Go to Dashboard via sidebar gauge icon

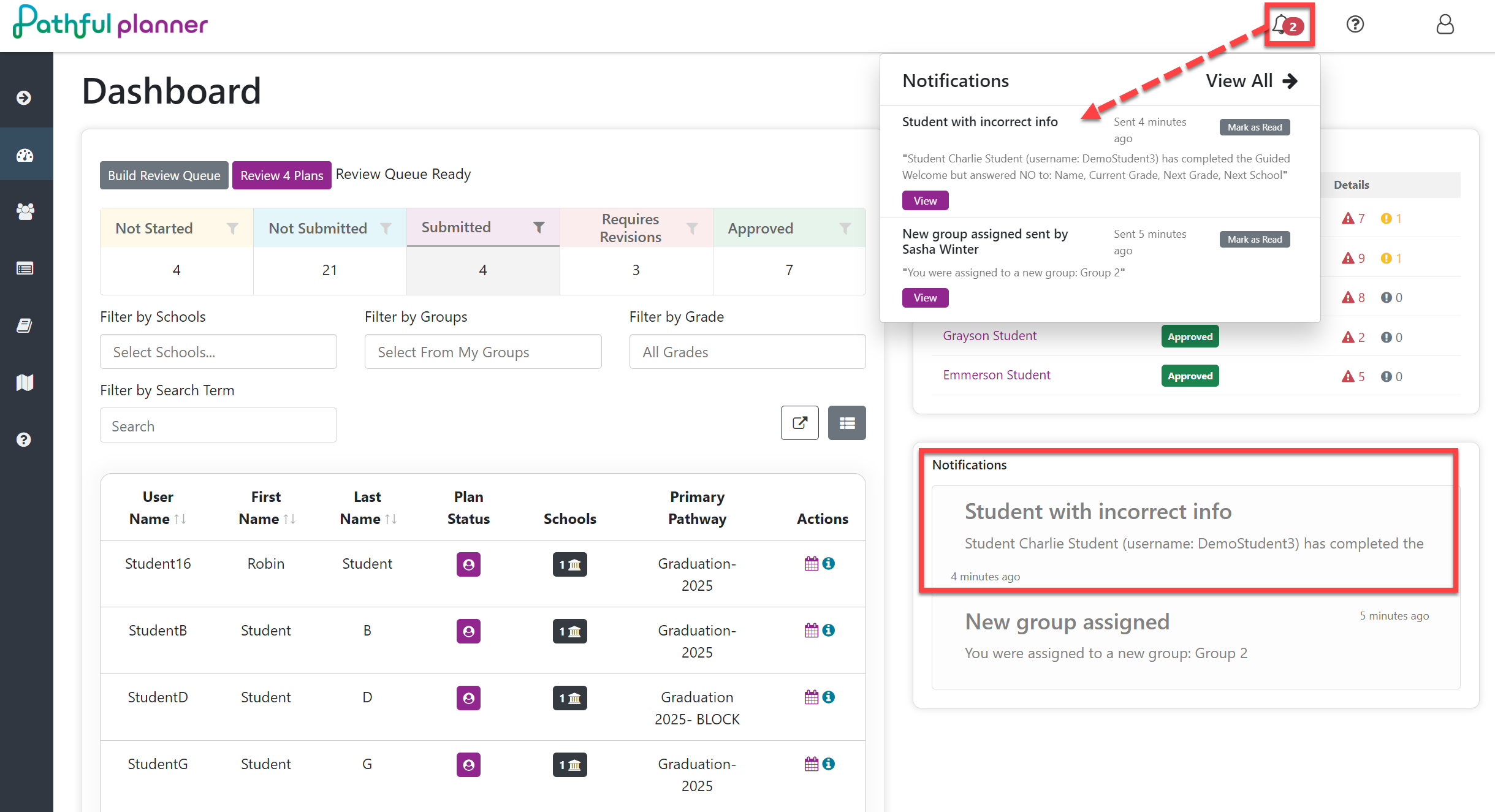[25, 155]
